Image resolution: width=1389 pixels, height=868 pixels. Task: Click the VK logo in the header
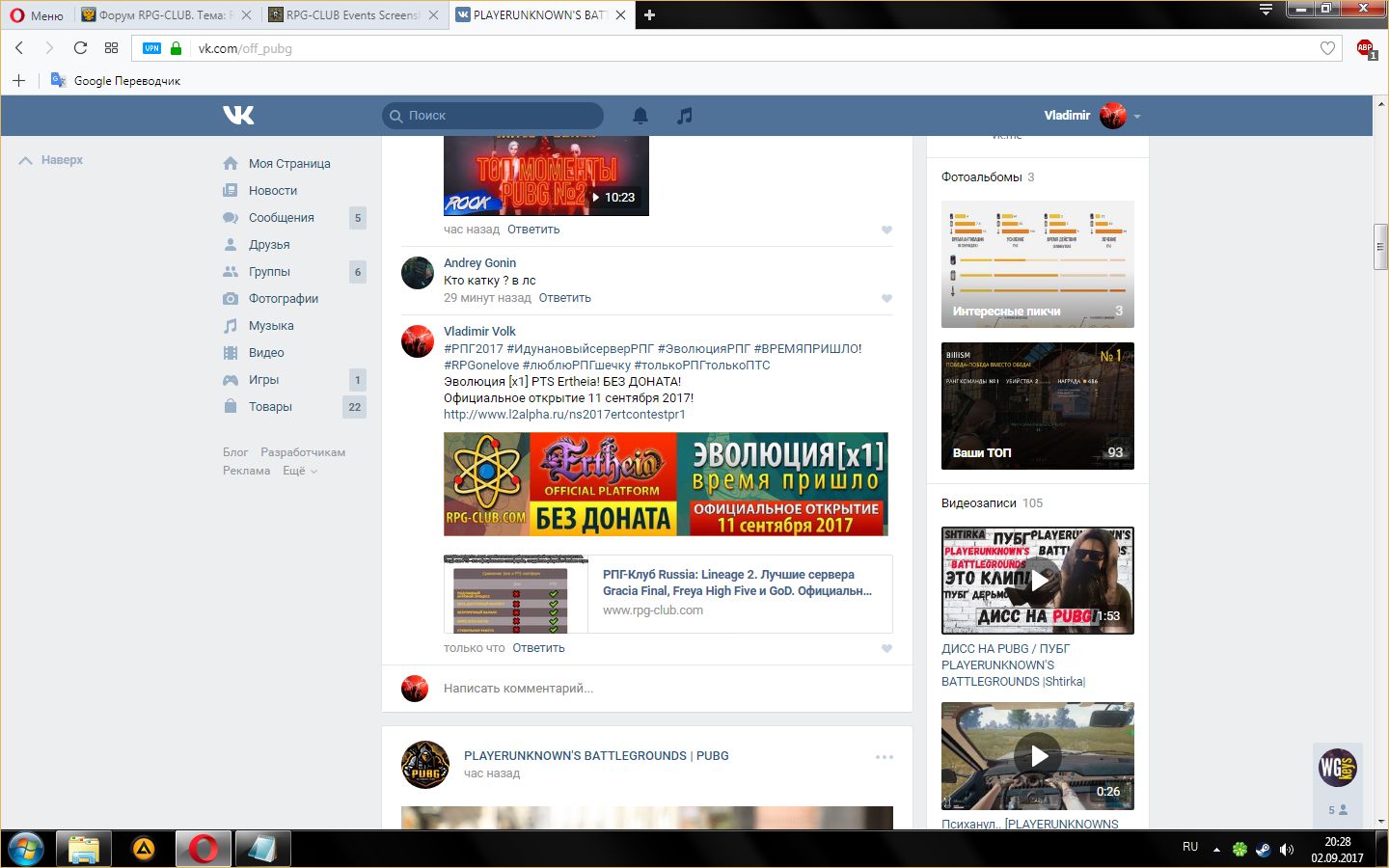[x=238, y=115]
